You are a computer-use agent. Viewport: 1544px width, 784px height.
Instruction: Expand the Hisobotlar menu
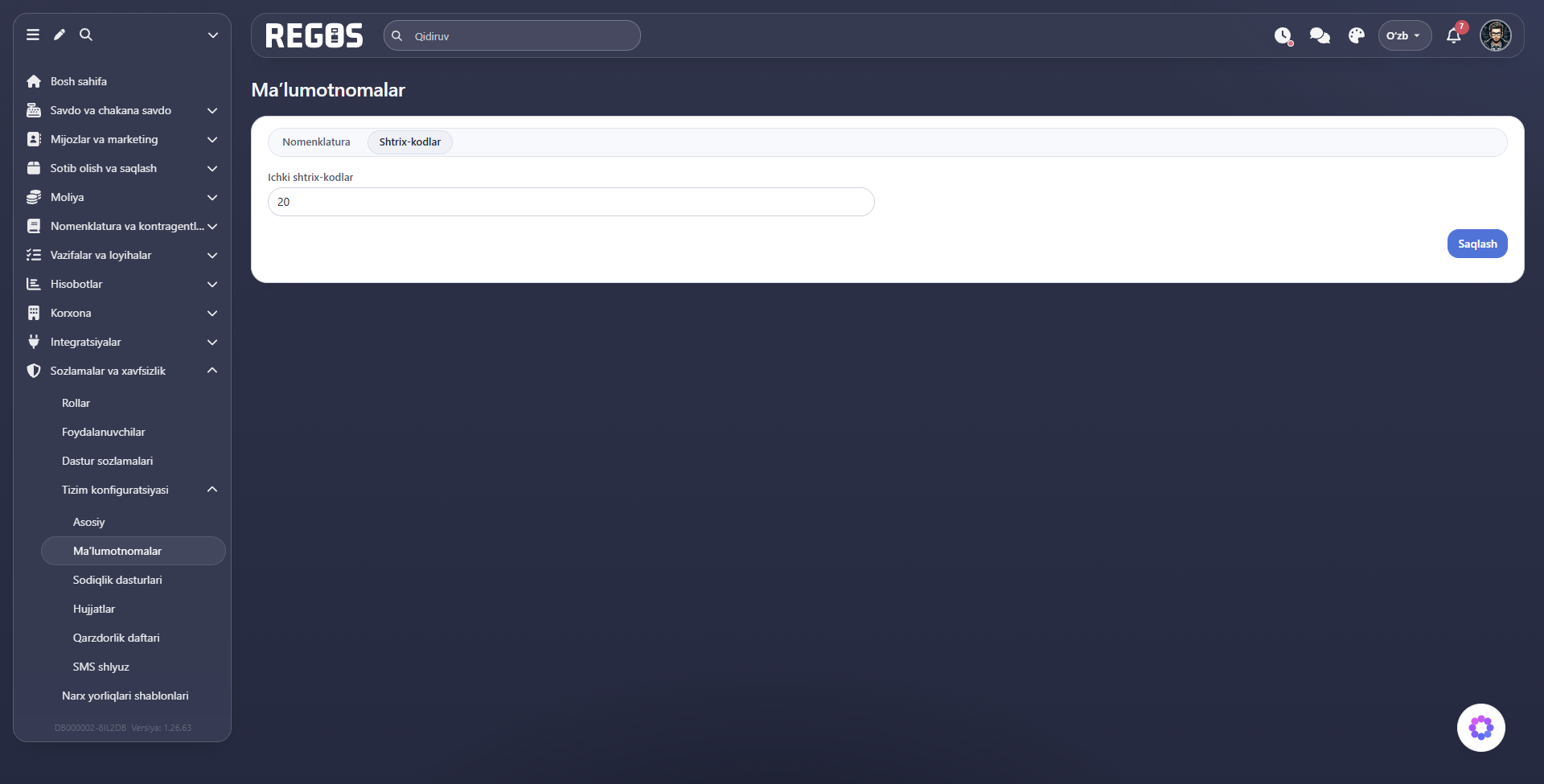[x=122, y=284]
